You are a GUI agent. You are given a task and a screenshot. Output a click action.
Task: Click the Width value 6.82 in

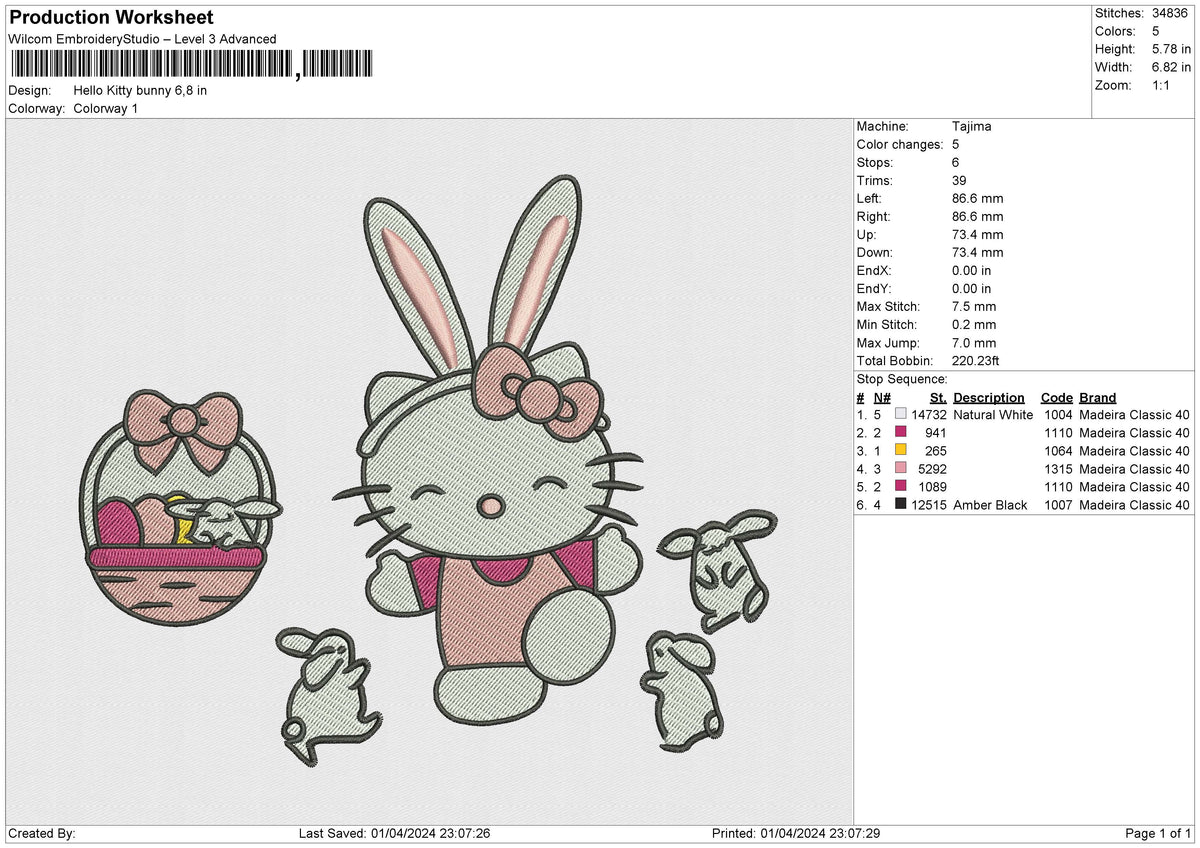pyautogui.click(x=1171, y=67)
